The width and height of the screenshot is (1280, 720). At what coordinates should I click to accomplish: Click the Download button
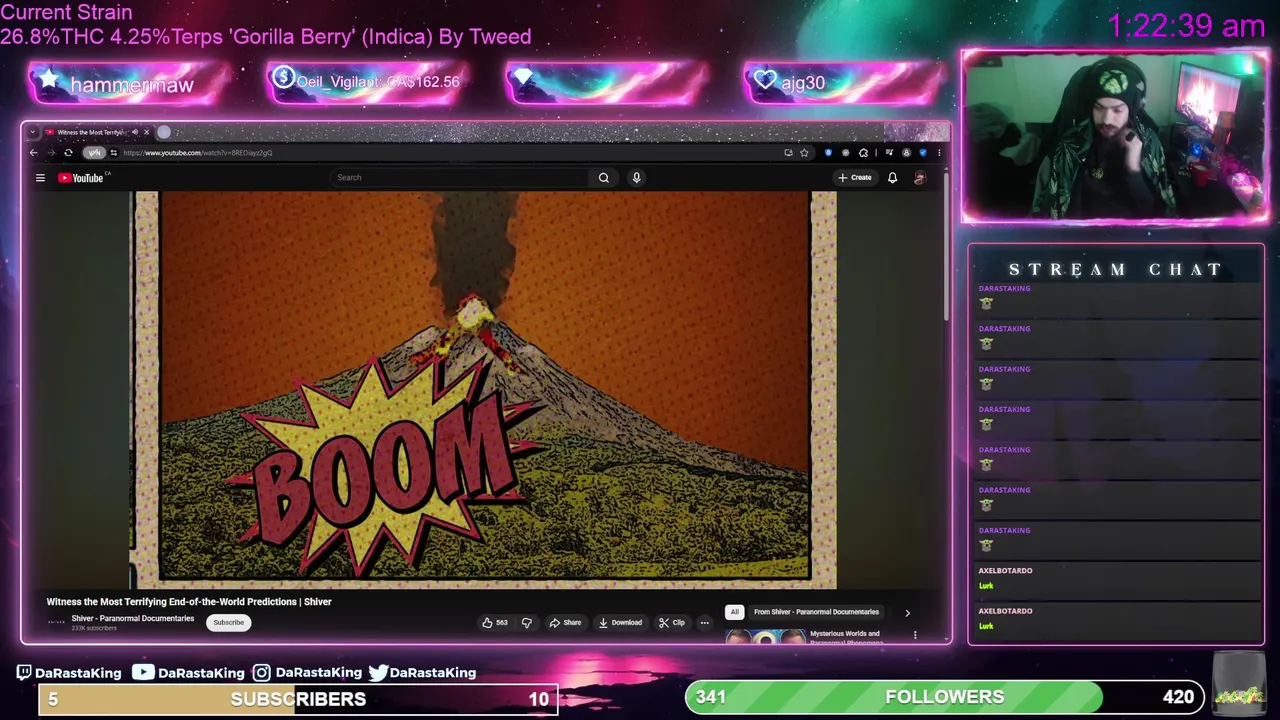pyautogui.click(x=620, y=622)
